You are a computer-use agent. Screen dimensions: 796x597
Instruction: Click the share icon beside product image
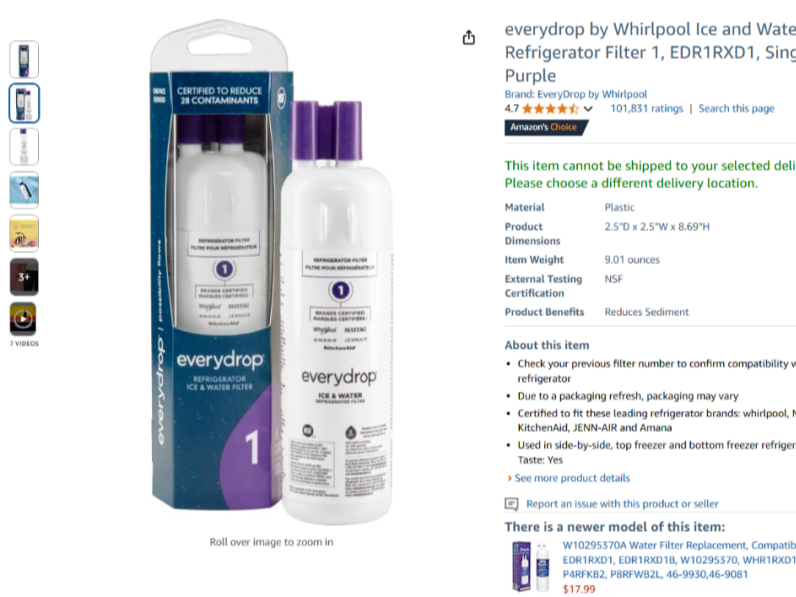tap(469, 38)
